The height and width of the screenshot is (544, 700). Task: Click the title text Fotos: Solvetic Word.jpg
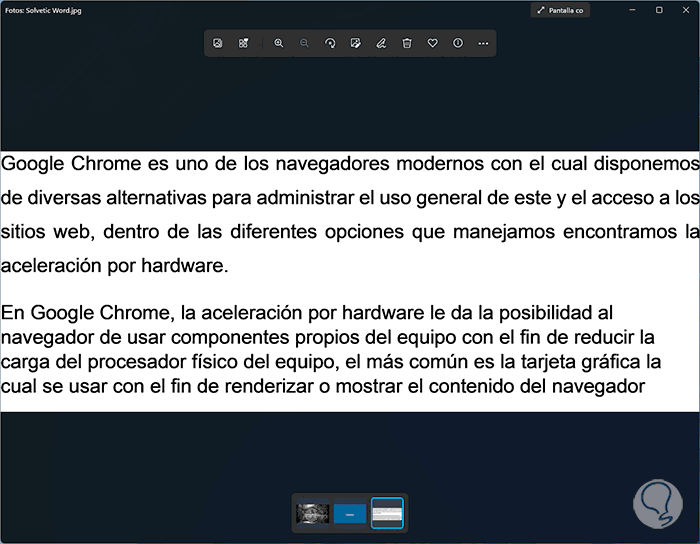click(43, 10)
